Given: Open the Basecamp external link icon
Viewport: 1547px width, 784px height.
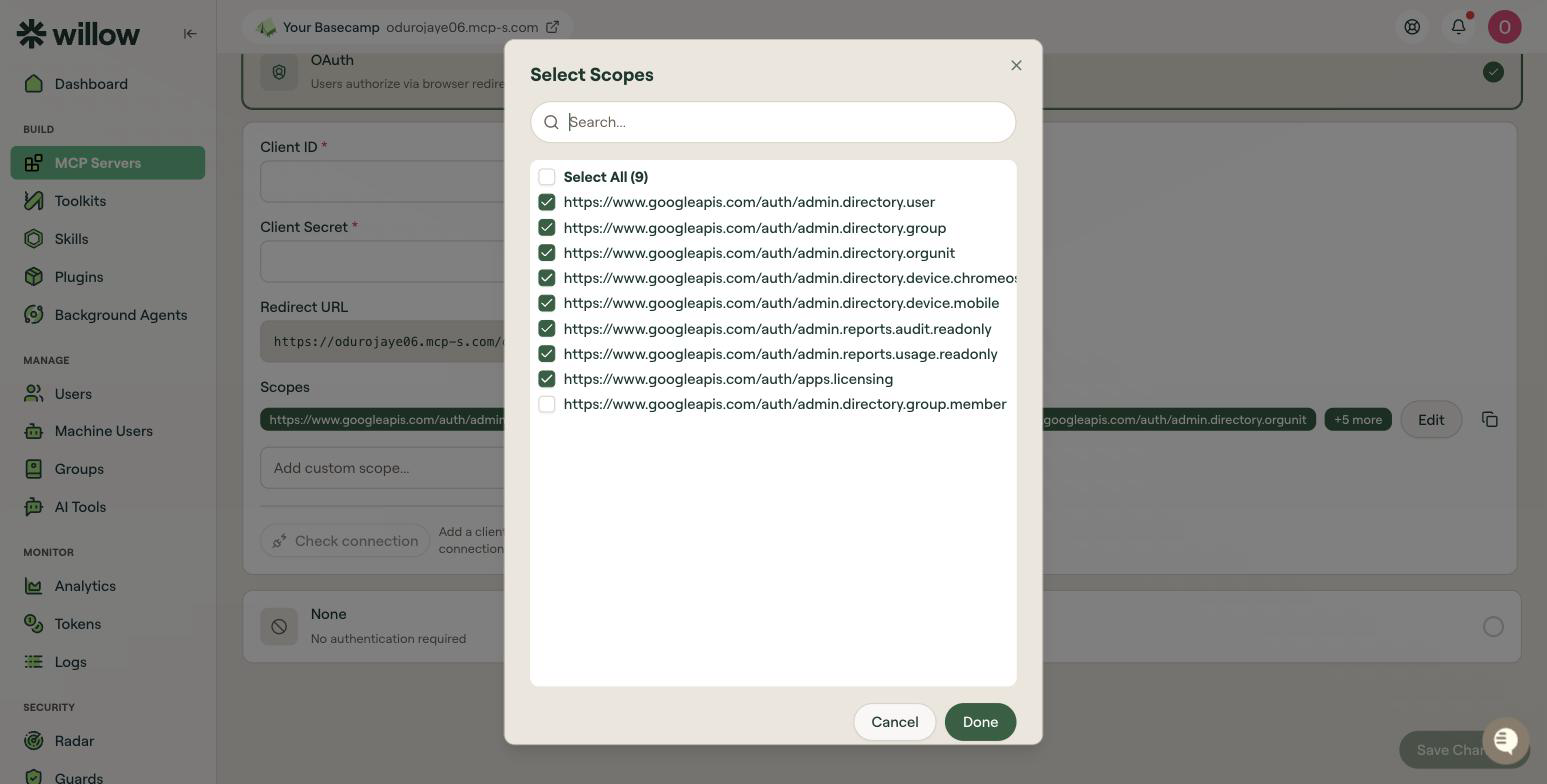Looking at the screenshot, I should coord(552,27).
